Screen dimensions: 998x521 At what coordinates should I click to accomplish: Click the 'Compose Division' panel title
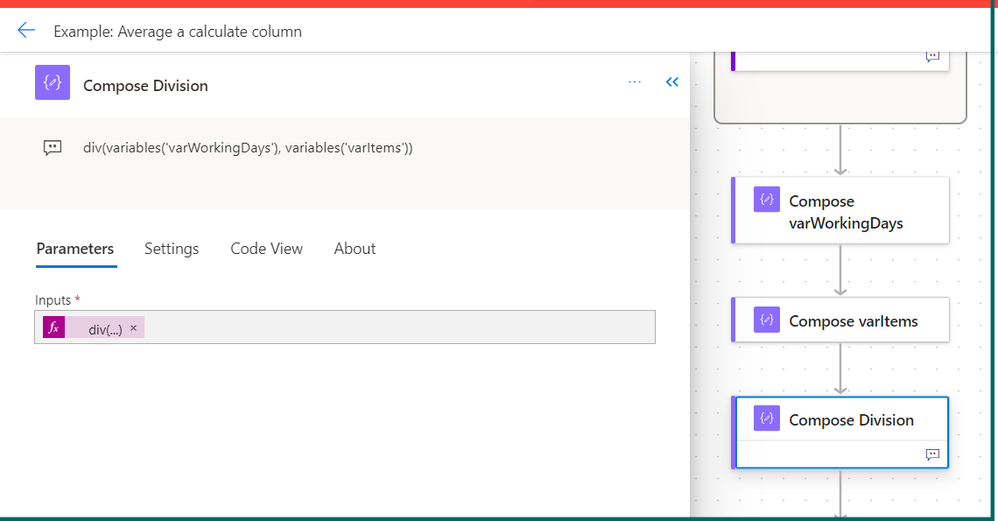145,85
